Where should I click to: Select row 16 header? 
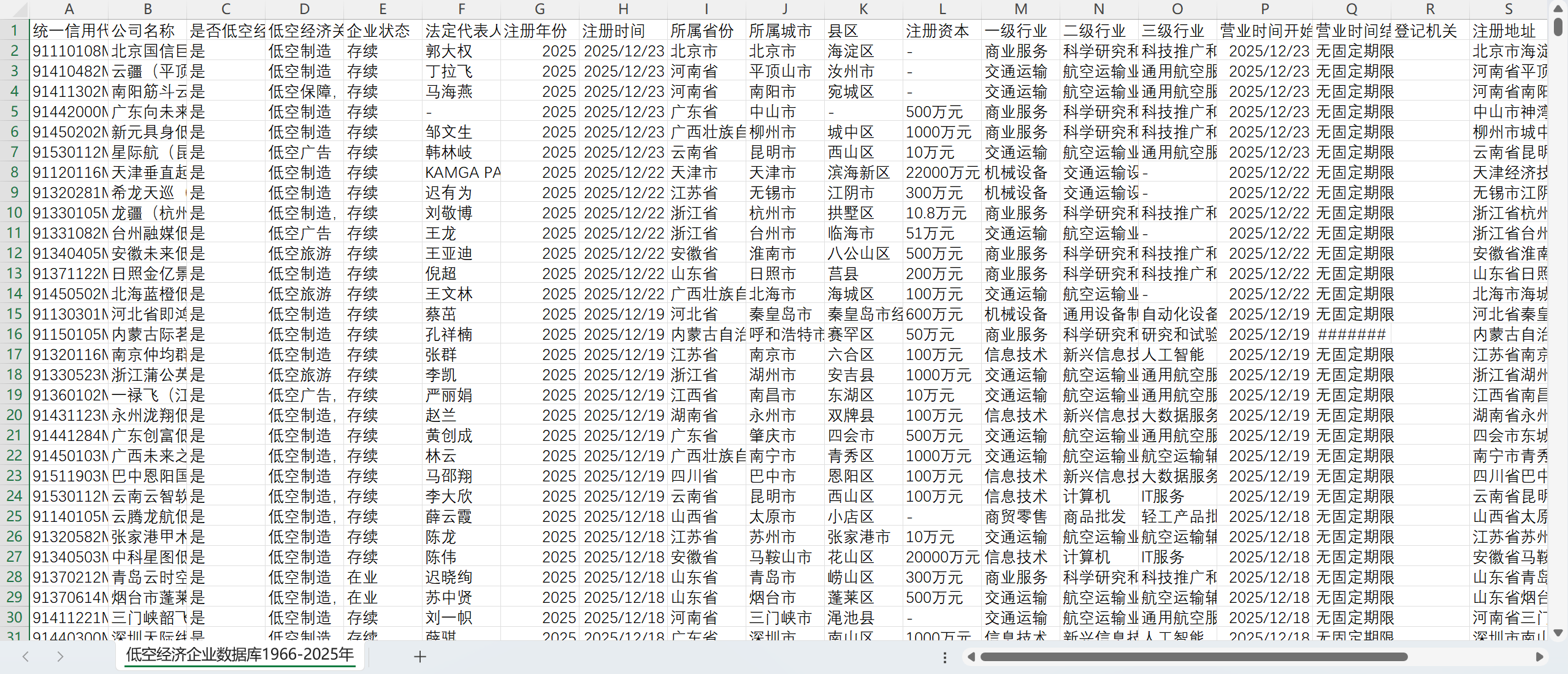(14, 334)
